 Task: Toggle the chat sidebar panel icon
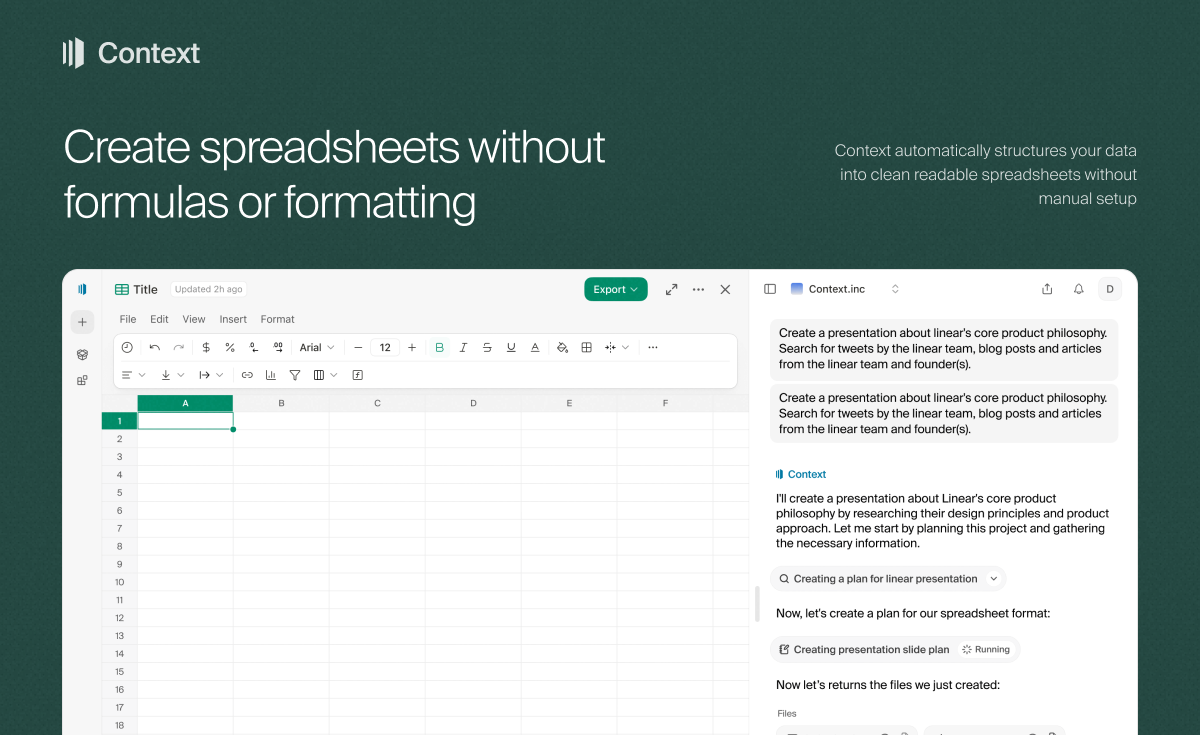tap(770, 289)
